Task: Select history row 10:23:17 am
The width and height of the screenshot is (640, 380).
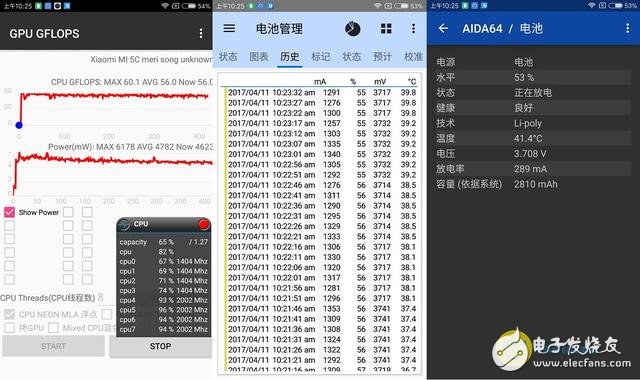Action: (322, 123)
